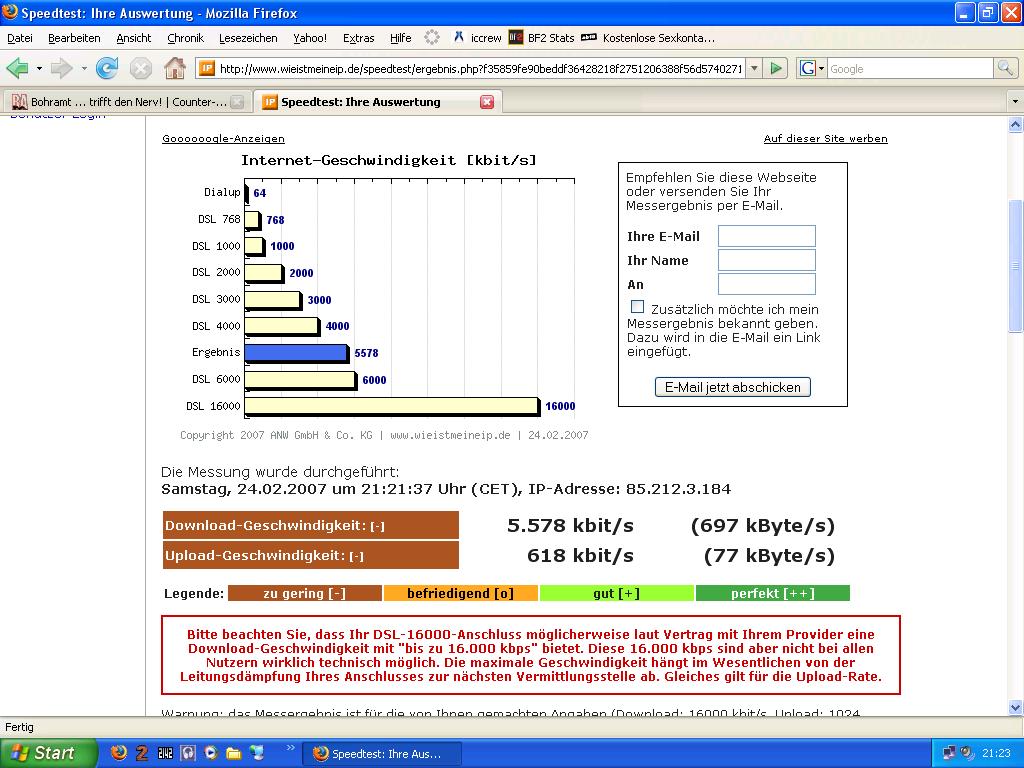Open the folder icon in quick launch
Screen dimensions: 1024x768
[x=233, y=753]
